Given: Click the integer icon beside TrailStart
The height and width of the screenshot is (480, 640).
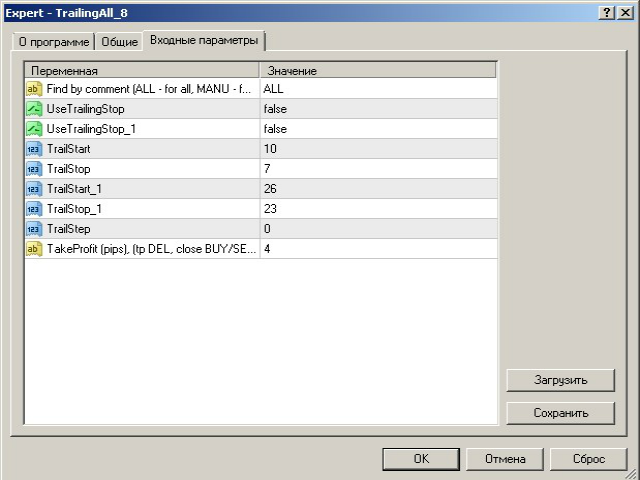Looking at the screenshot, I should click(x=34, y=149).
